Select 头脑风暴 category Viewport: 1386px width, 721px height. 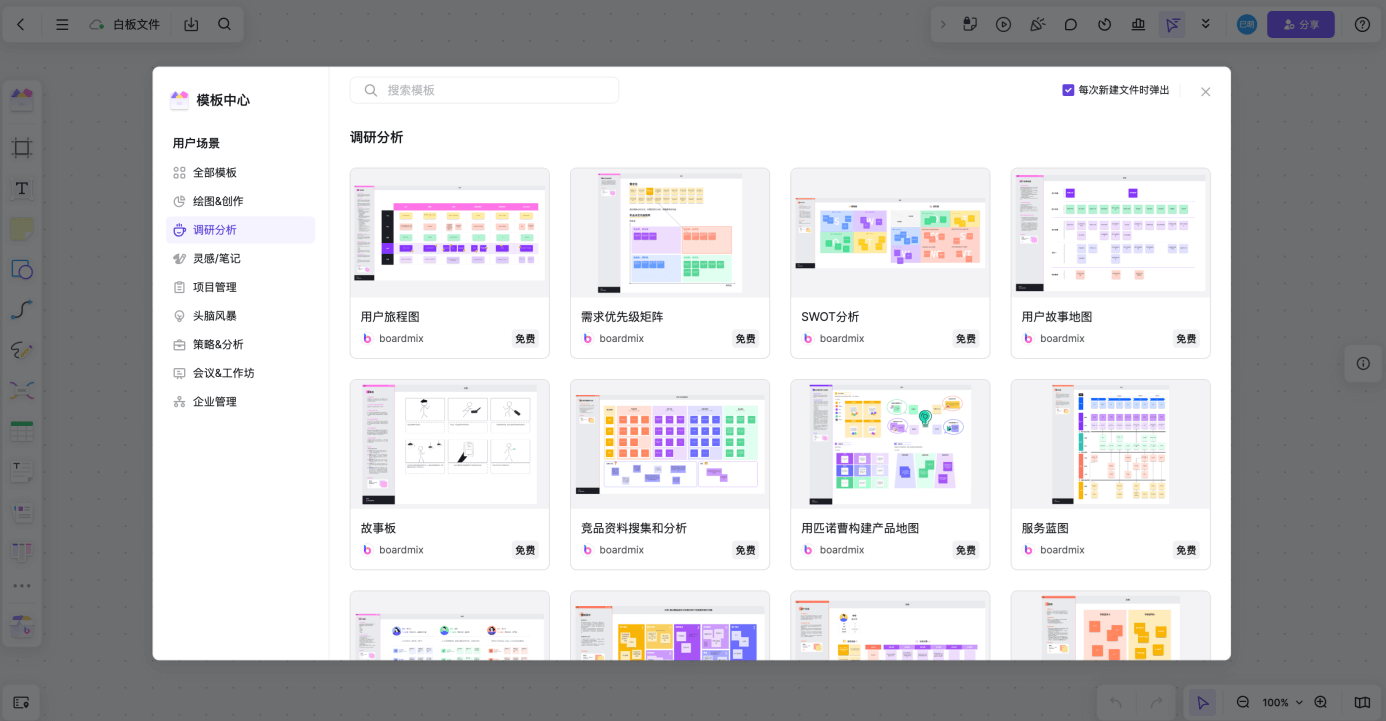coord(240,316)
